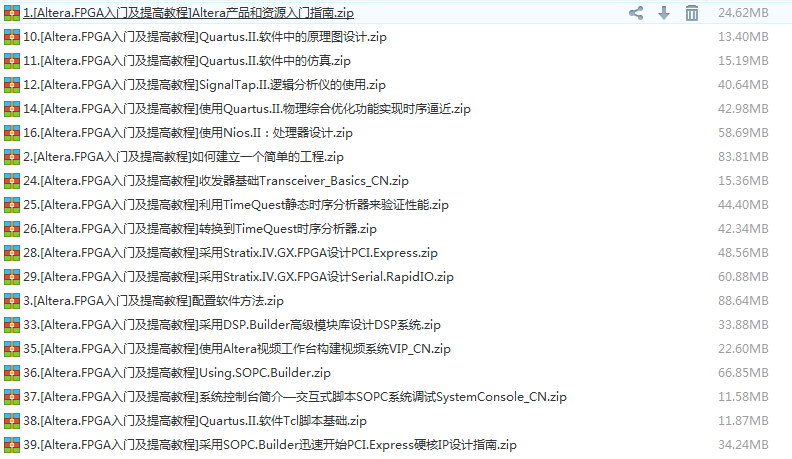Click the 15.19MB size value
The width and height of the screenshot is (792, 459).
(743, 61)
